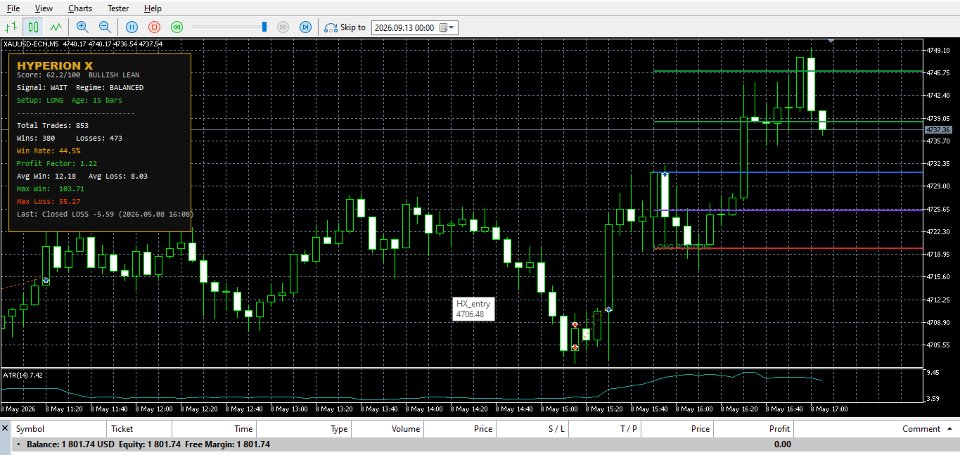Click the ATR(14) 7.42 indicator label

coord(22,374)
